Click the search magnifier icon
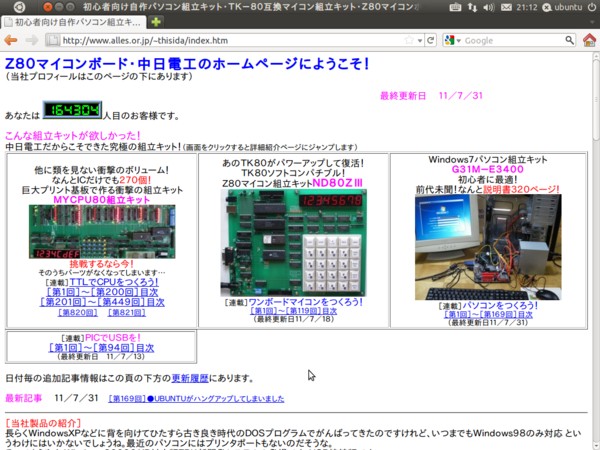The image size is (600, 450). pos(569,40)
